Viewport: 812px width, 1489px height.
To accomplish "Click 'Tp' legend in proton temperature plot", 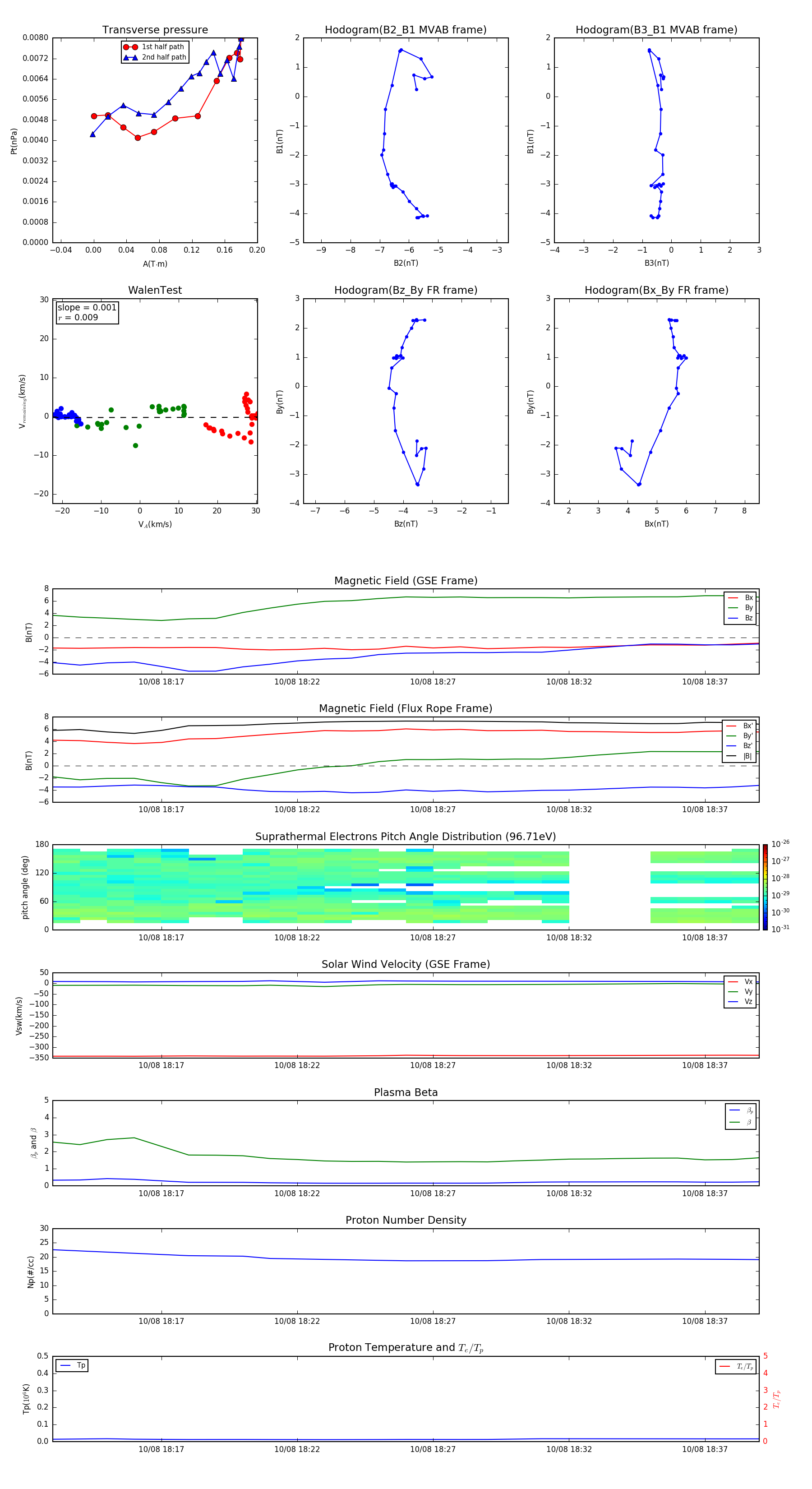I will point(72,1365).
